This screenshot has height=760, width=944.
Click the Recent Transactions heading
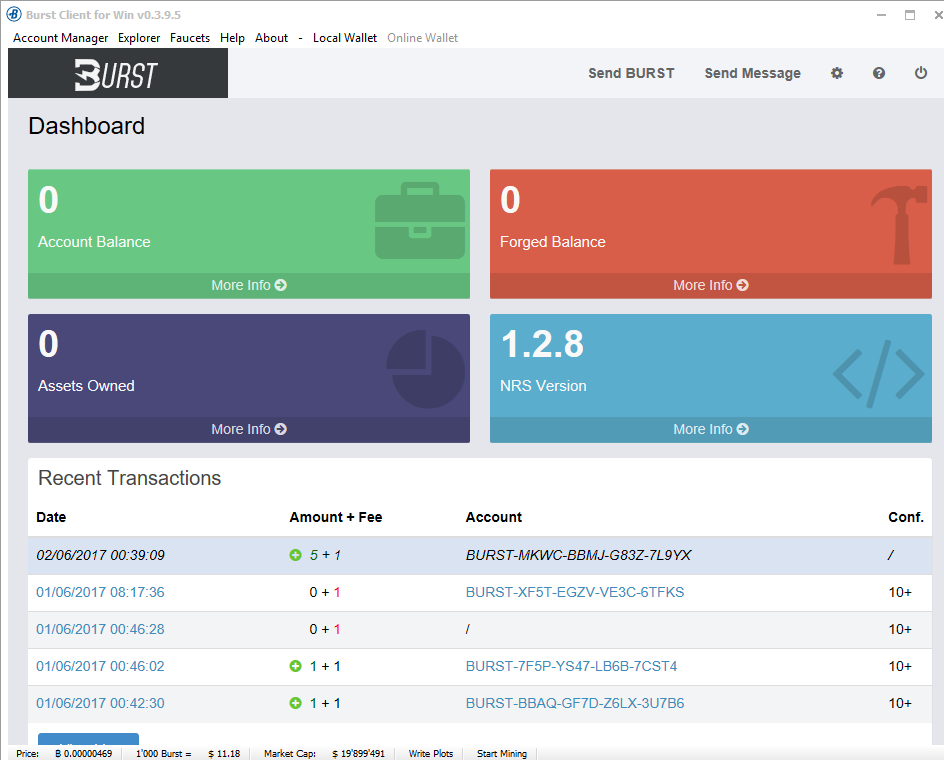(x=129, y=478)
